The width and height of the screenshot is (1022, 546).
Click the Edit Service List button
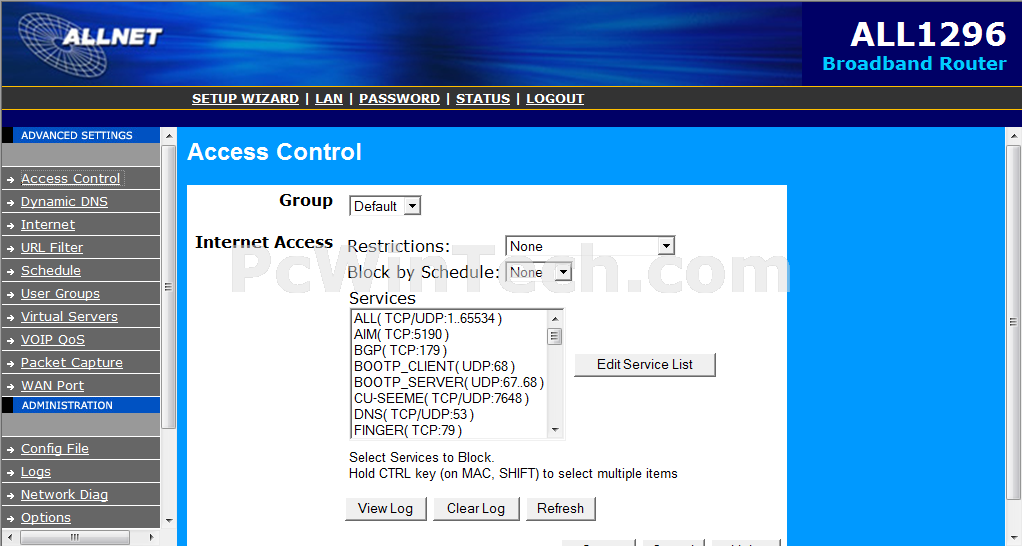[x=645, y=364]
